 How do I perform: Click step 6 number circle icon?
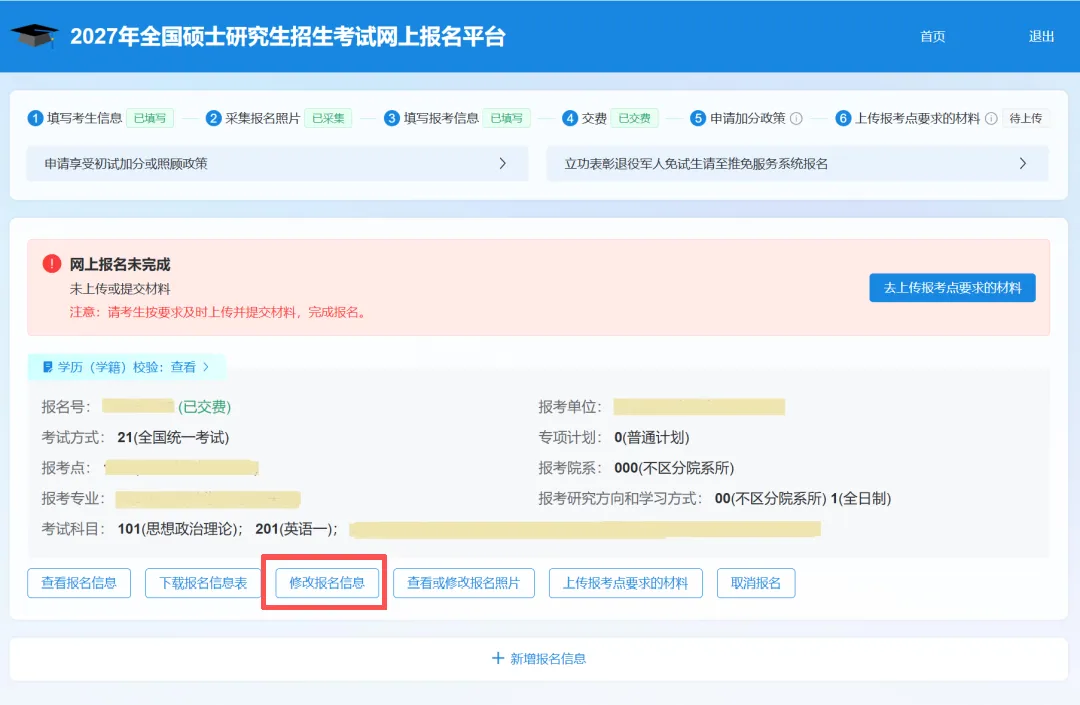pos(843,118)
